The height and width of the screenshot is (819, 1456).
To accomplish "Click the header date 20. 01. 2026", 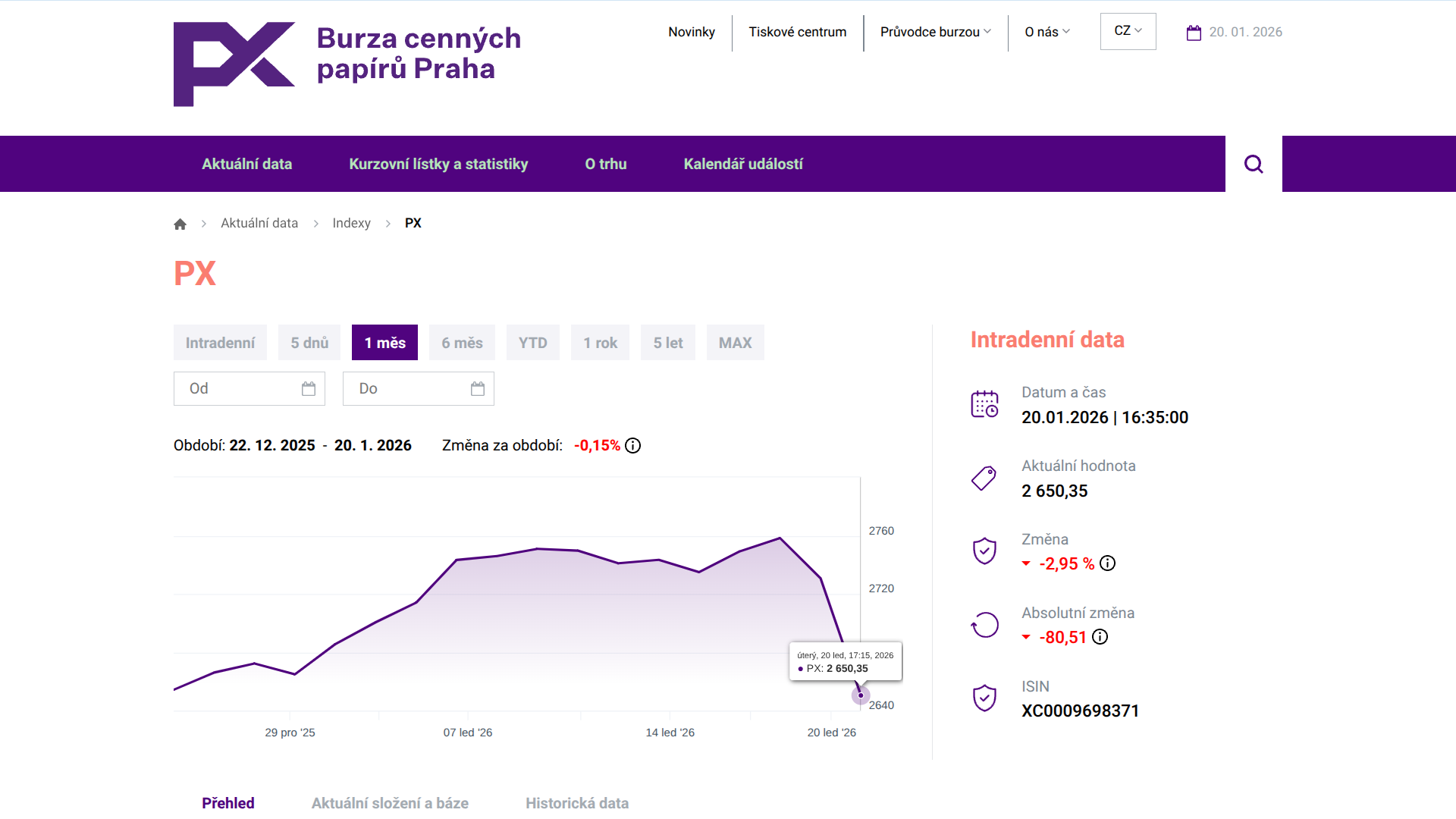I will click(1246, 32).
